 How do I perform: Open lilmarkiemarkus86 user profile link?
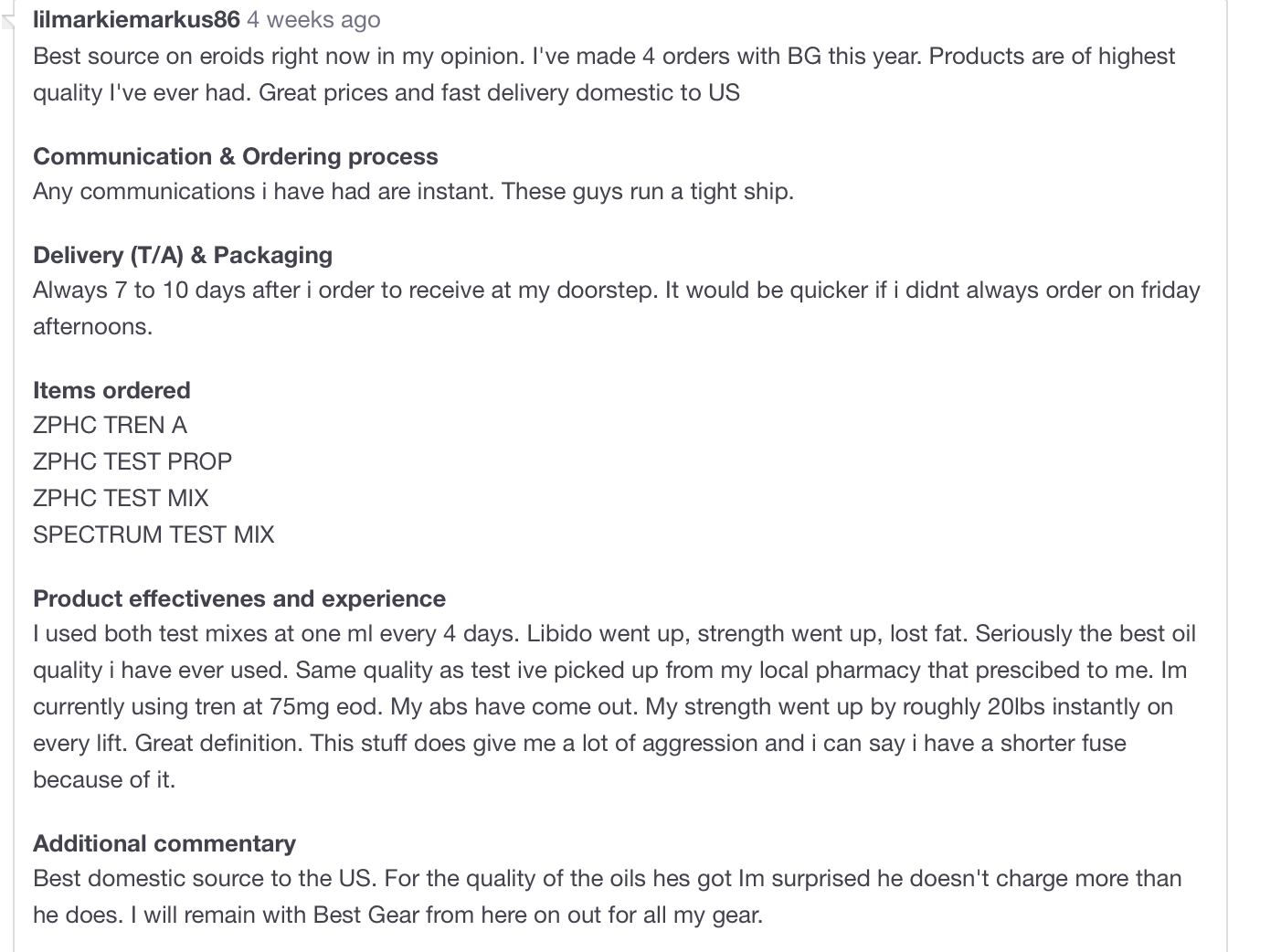tap(136, 19)
